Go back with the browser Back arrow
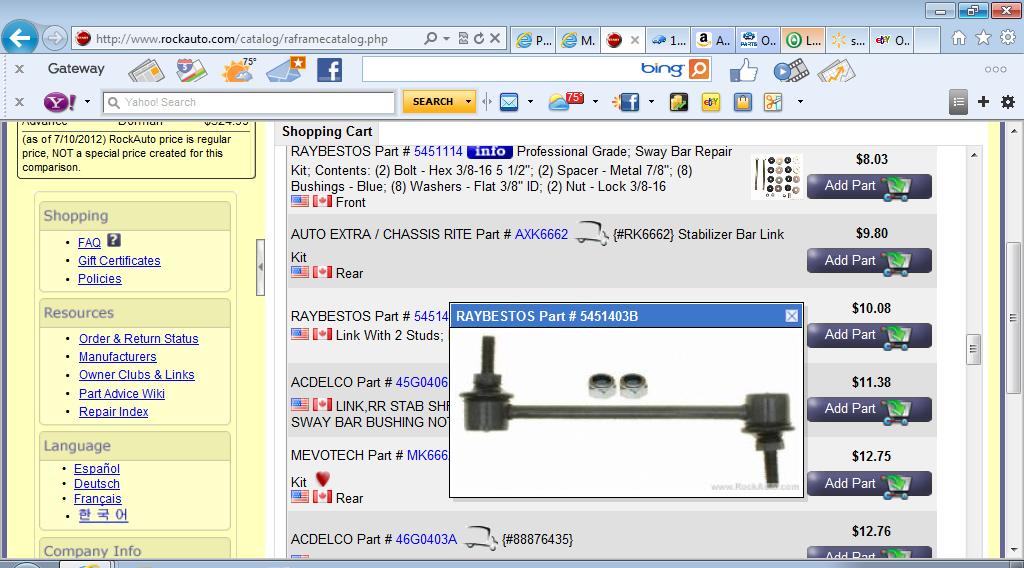This screenshot has height=568, width=1024. tap(20, 38)
